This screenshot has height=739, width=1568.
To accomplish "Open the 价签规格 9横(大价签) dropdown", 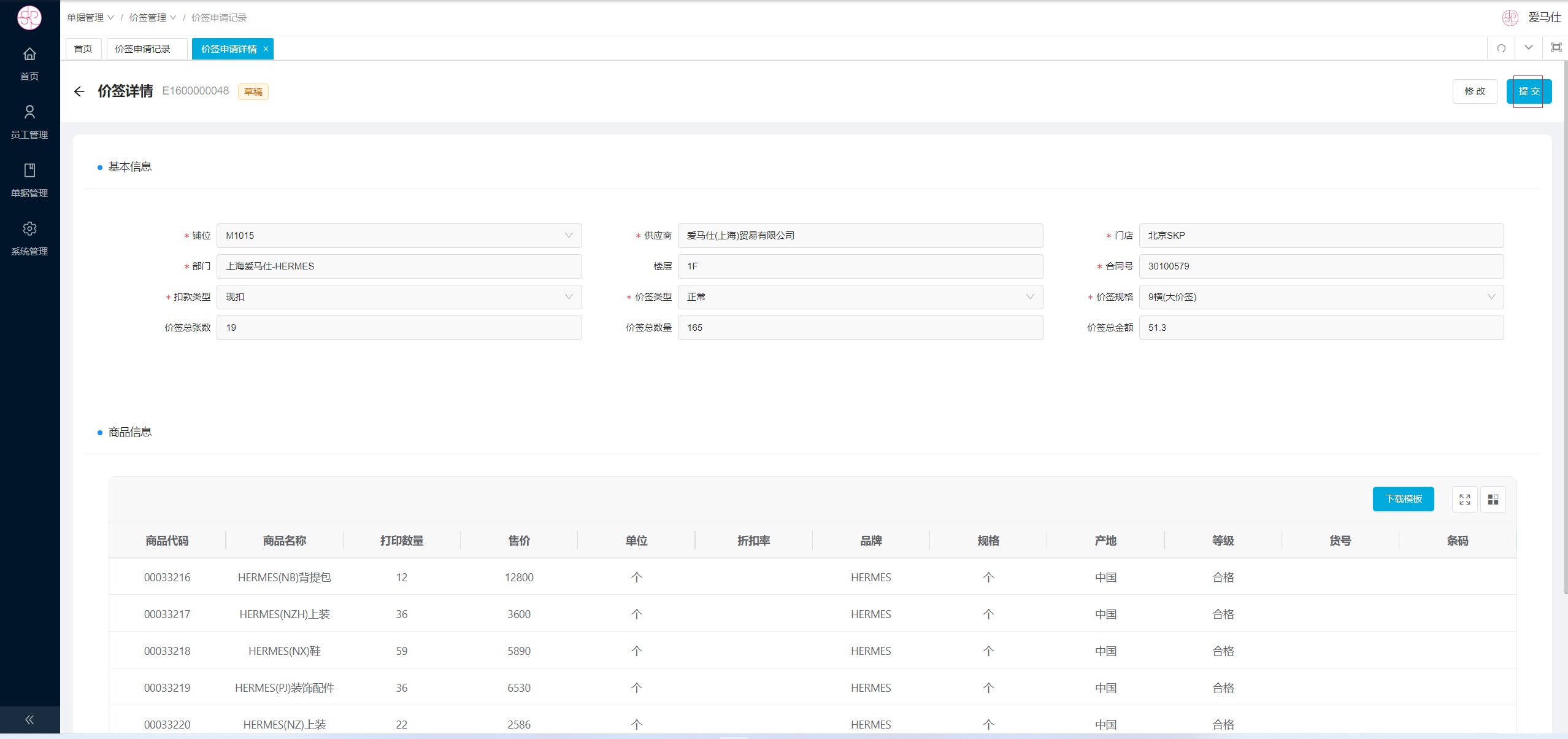I will pos(1321,297).
